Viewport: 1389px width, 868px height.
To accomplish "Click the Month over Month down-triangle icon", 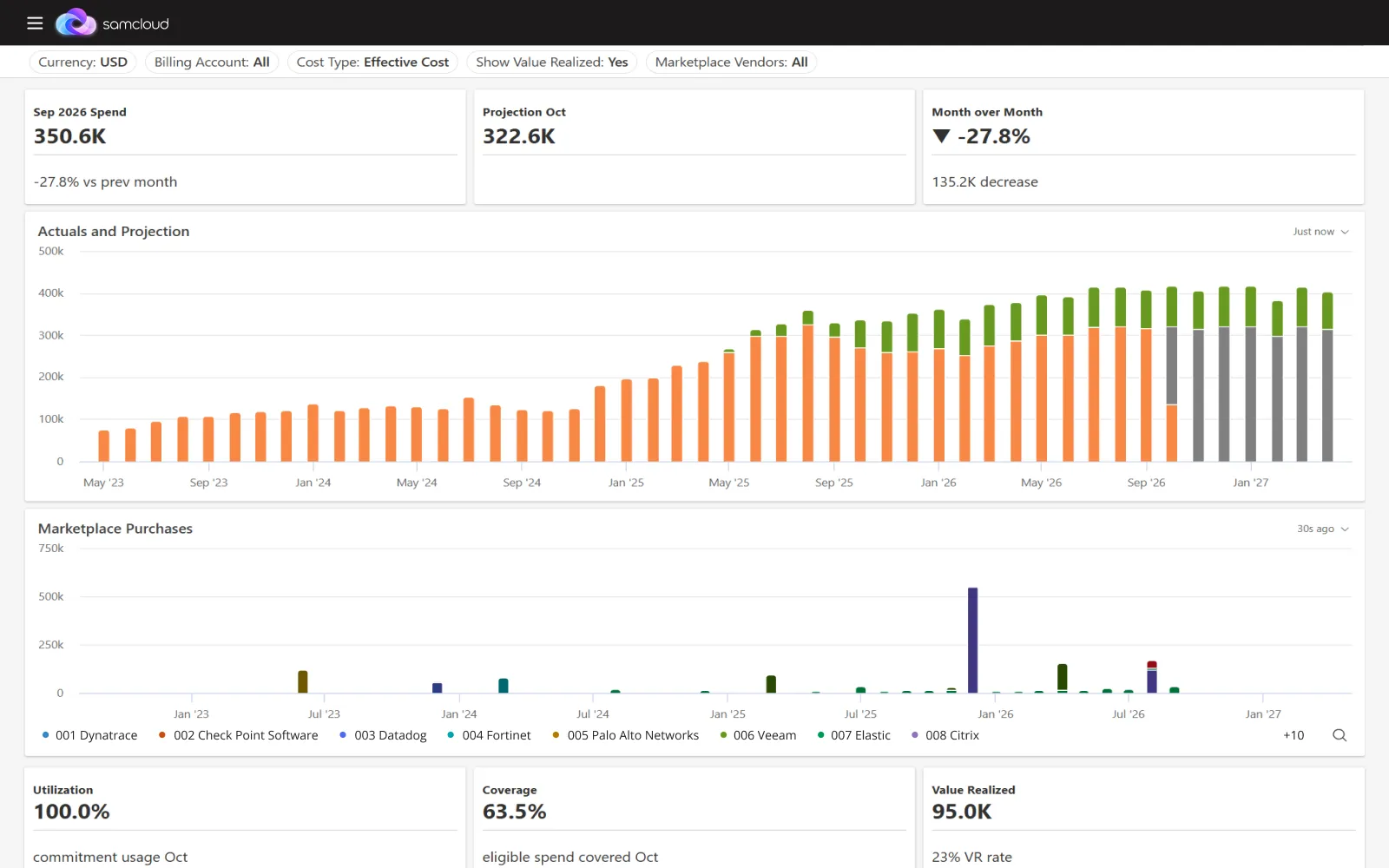I will click(x=941, y=136).
